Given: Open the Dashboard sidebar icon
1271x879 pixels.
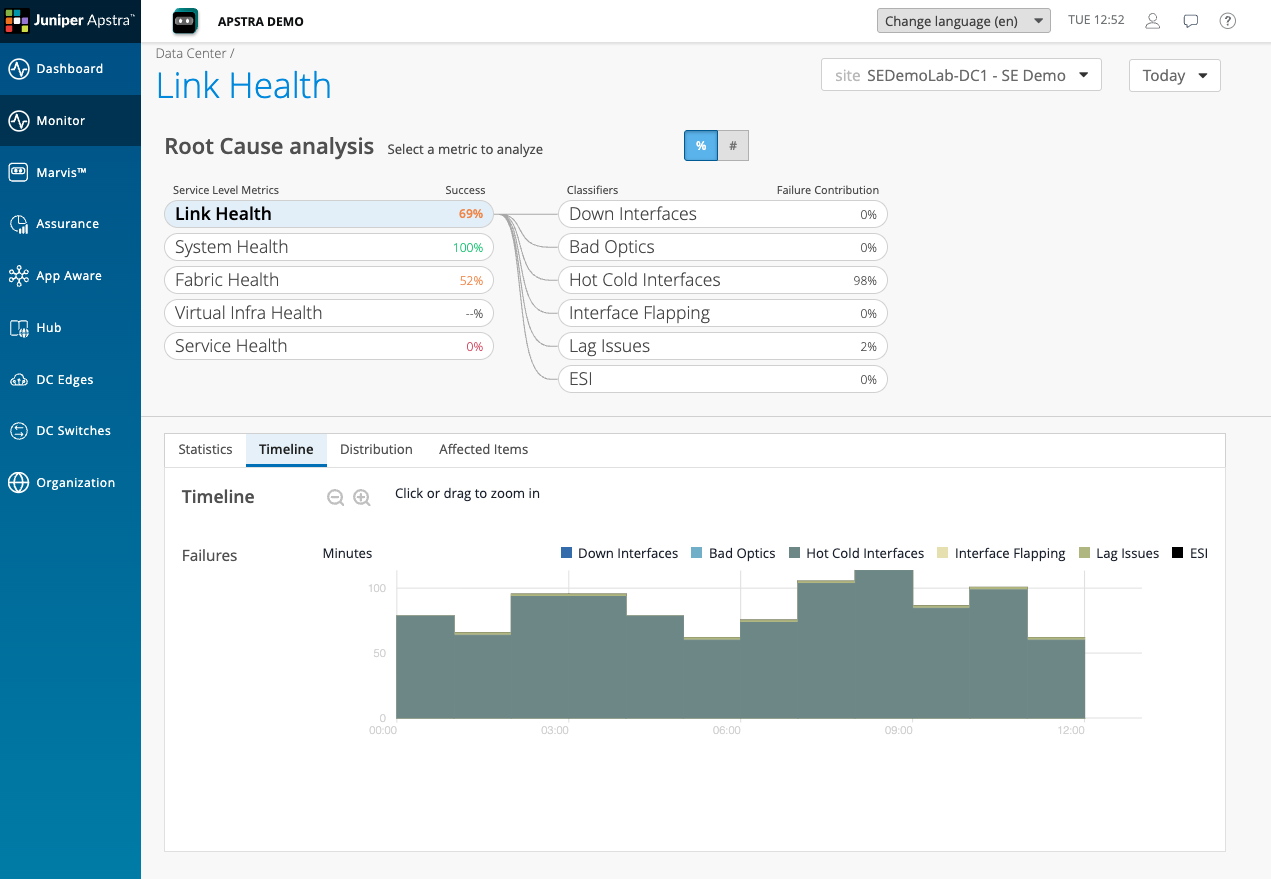Looking at the screenshot, I should coord(19,69).
